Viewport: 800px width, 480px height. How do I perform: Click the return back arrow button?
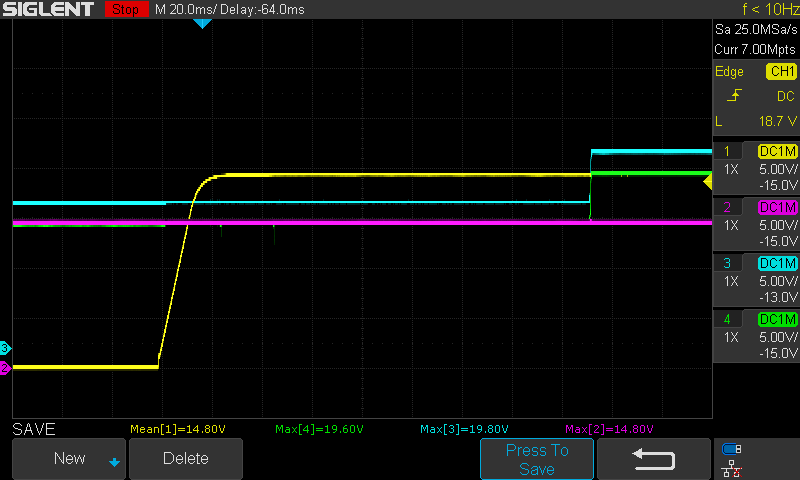click(x=654, y=459)
